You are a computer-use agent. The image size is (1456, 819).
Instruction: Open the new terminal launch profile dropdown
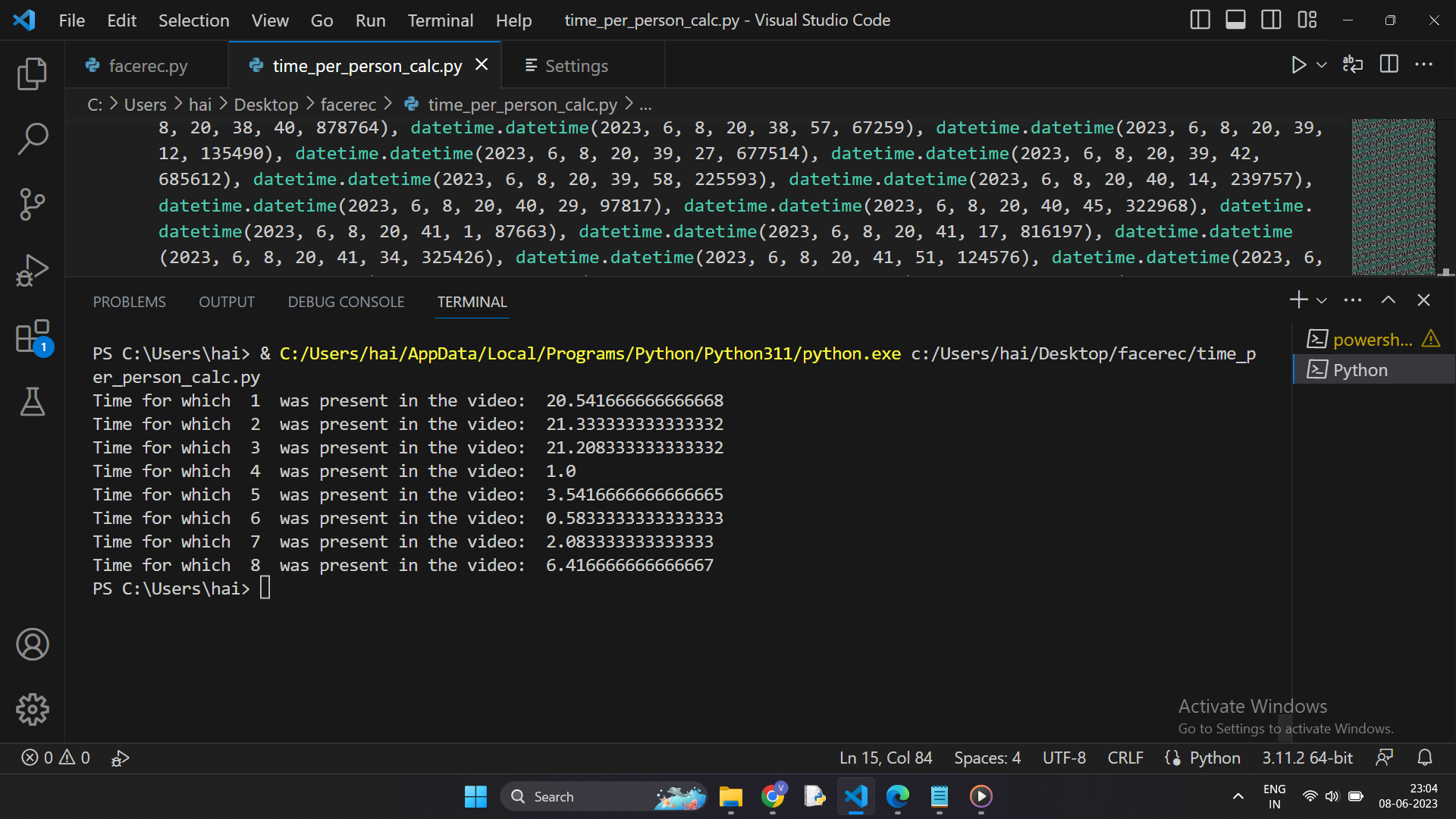coord(1322,301)
